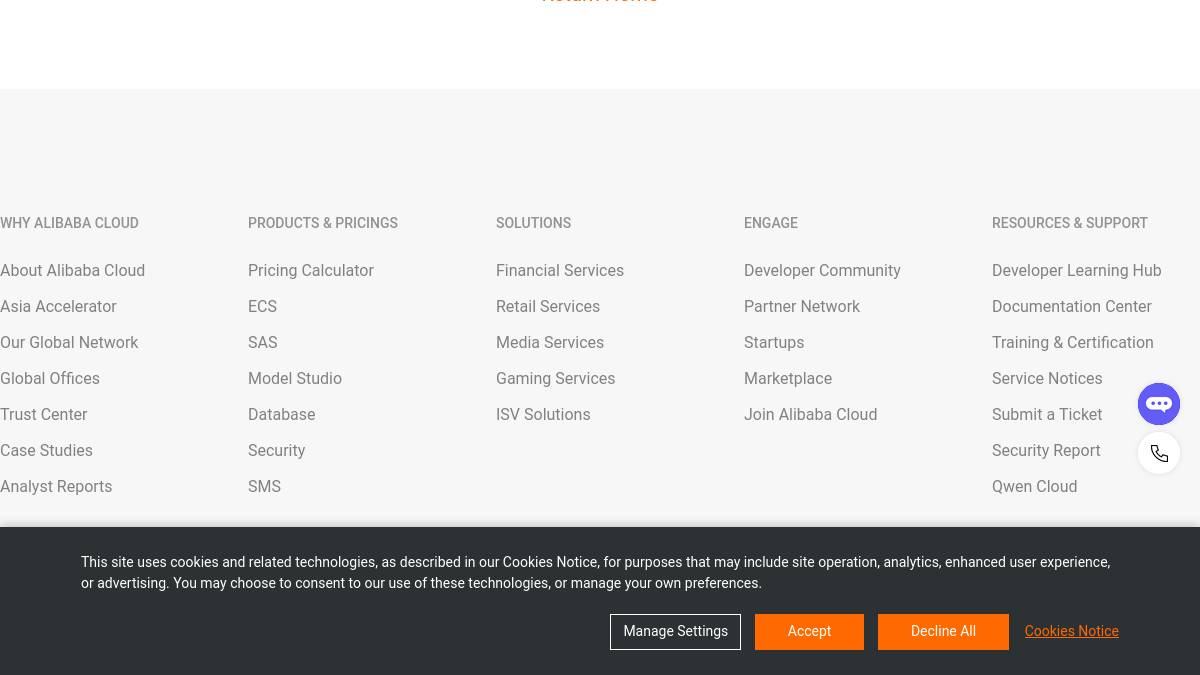This screenshot has width=1200, height=675.
Task: Click the phone contact icon
Action: [1159, 453]
